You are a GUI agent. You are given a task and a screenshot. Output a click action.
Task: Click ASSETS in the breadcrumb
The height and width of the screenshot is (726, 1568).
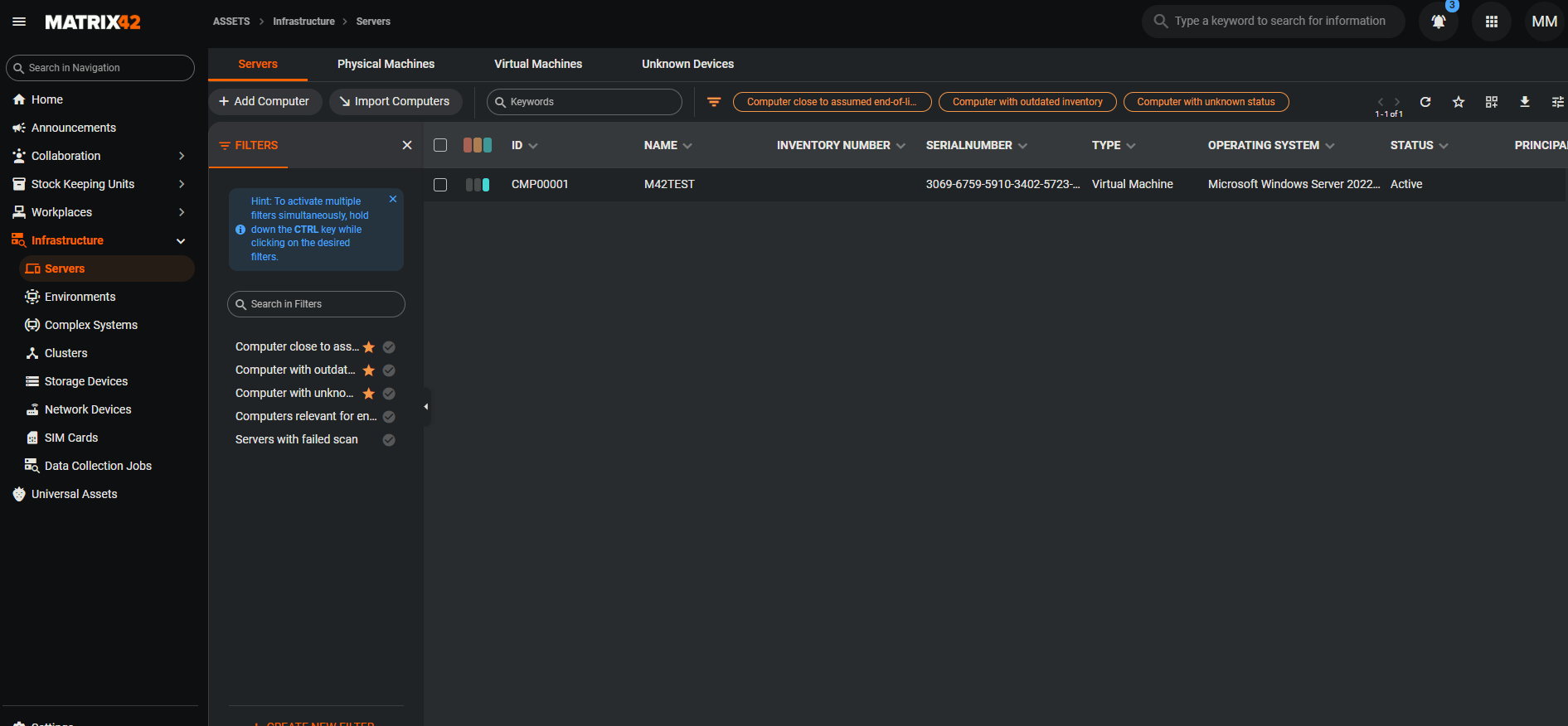[x=231, y=22]
